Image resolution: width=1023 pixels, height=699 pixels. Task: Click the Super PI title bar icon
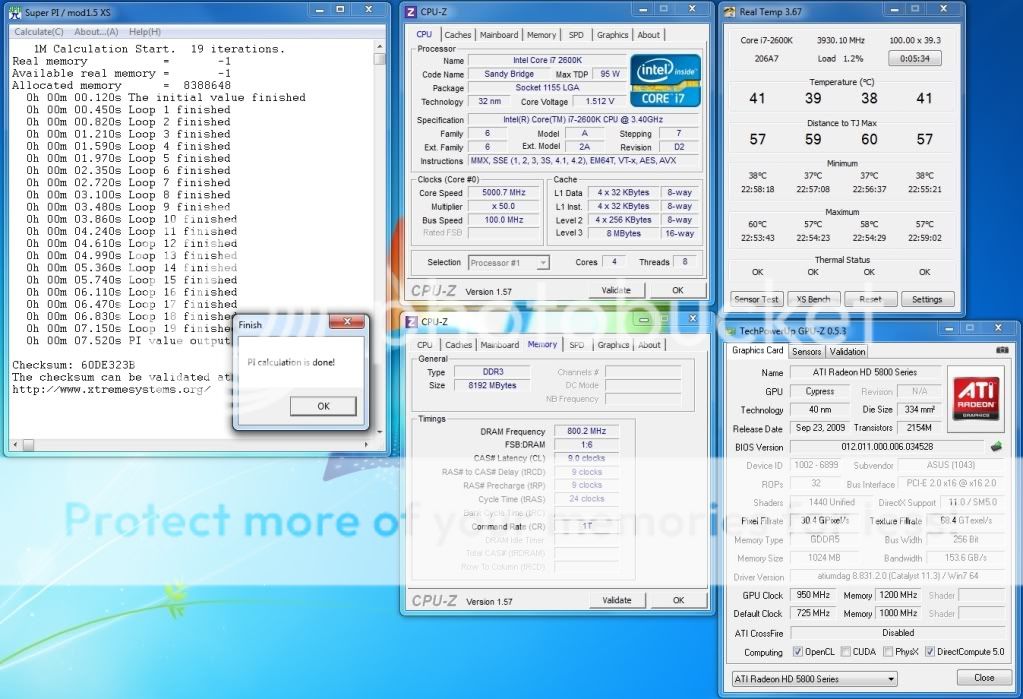(13, 12)
